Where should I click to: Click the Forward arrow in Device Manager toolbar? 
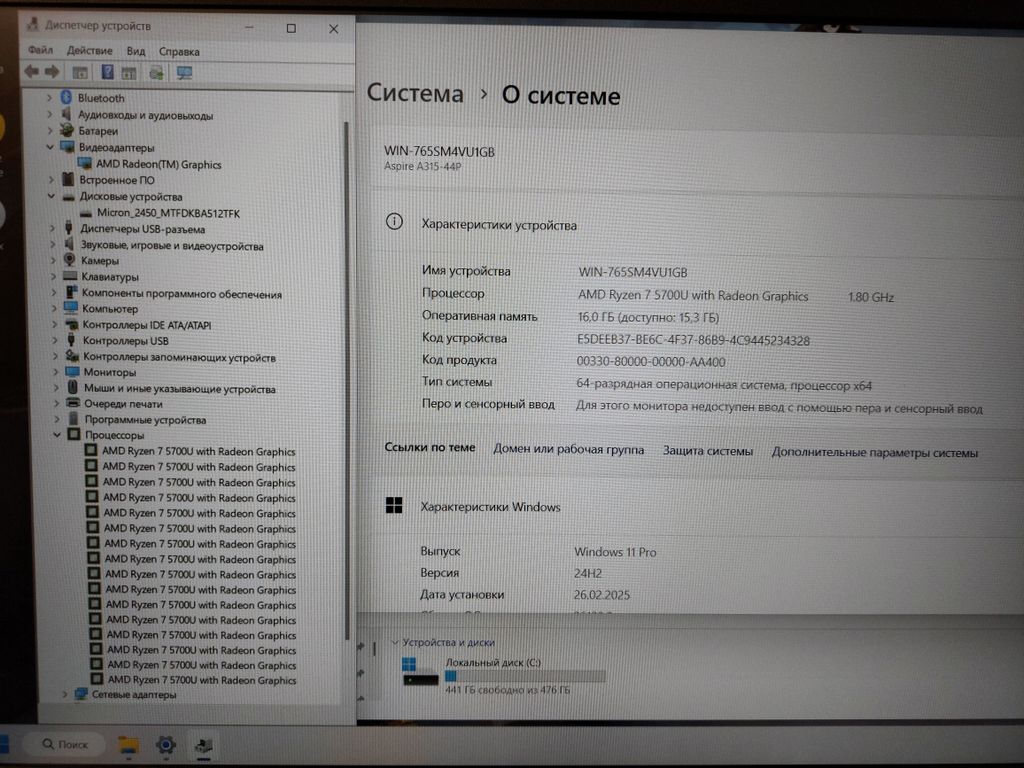pos(52,72)
